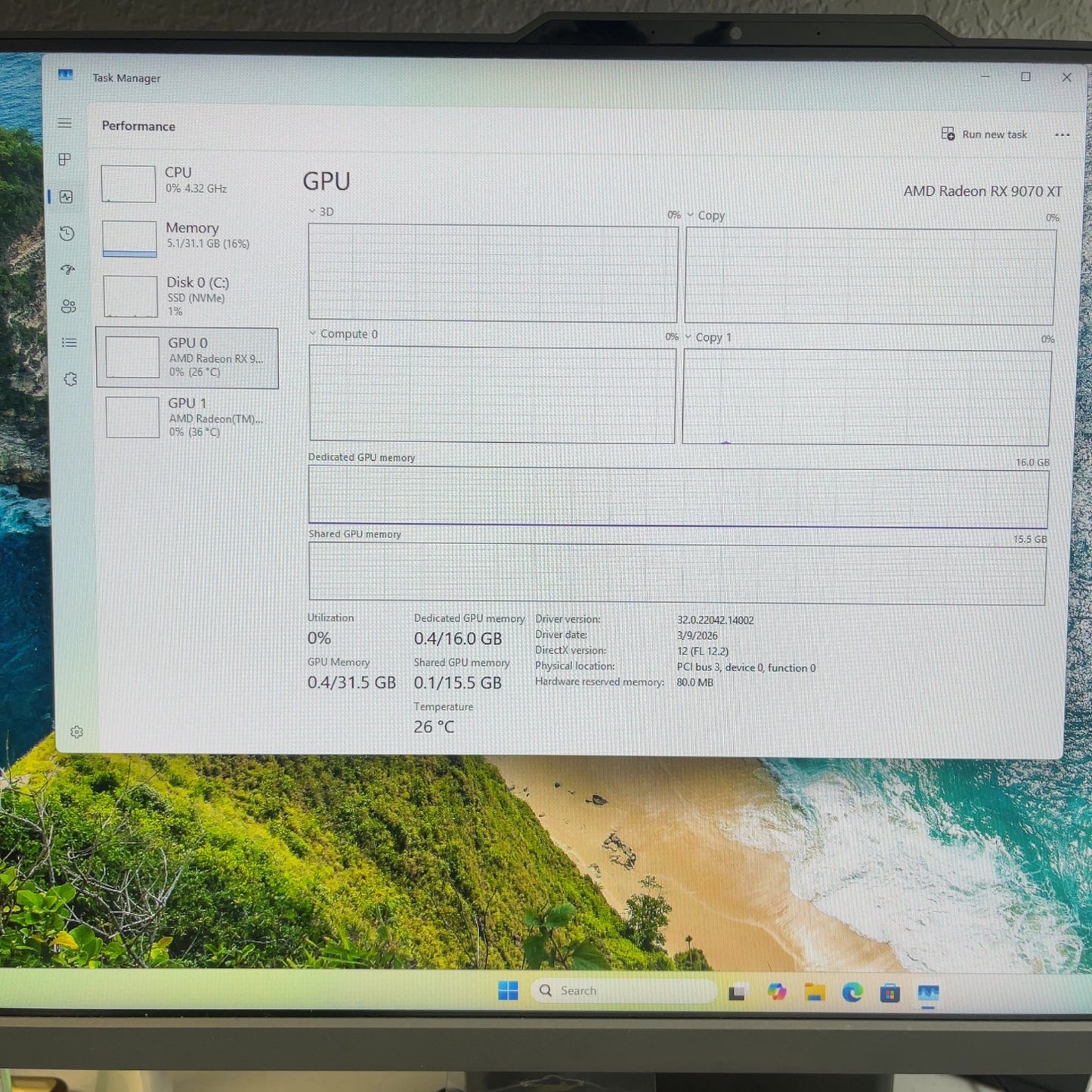Close the Task Manager window
This screenshot has width=1092, height=1092.
1066,77
